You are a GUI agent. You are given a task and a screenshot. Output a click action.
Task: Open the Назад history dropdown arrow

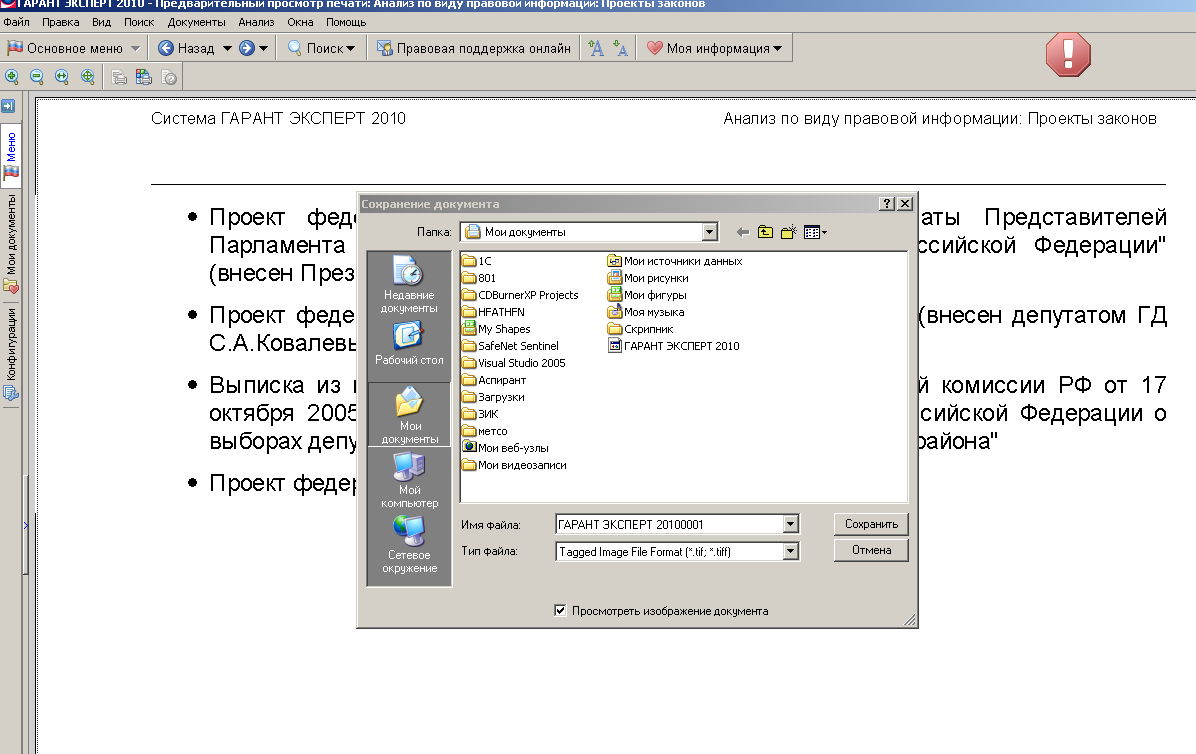tap(227, 48)
